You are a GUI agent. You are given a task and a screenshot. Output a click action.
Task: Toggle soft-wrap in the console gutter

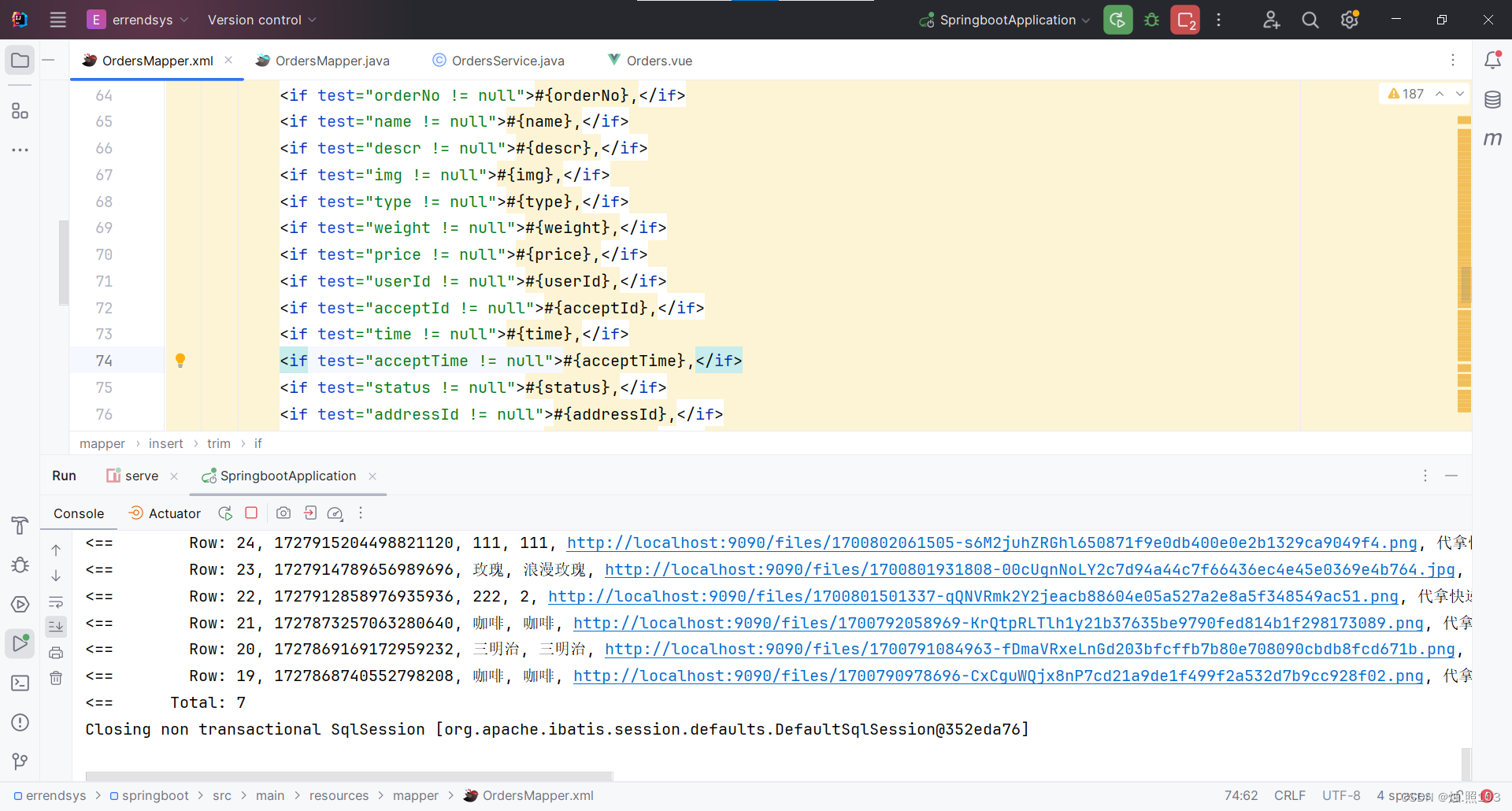click(x=56, y=601)
